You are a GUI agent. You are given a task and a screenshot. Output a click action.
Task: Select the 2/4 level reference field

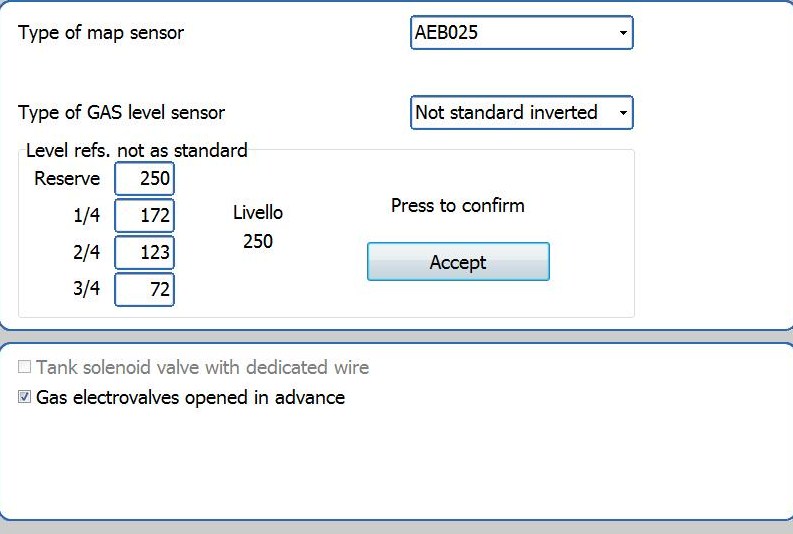[x=145, y=253]
